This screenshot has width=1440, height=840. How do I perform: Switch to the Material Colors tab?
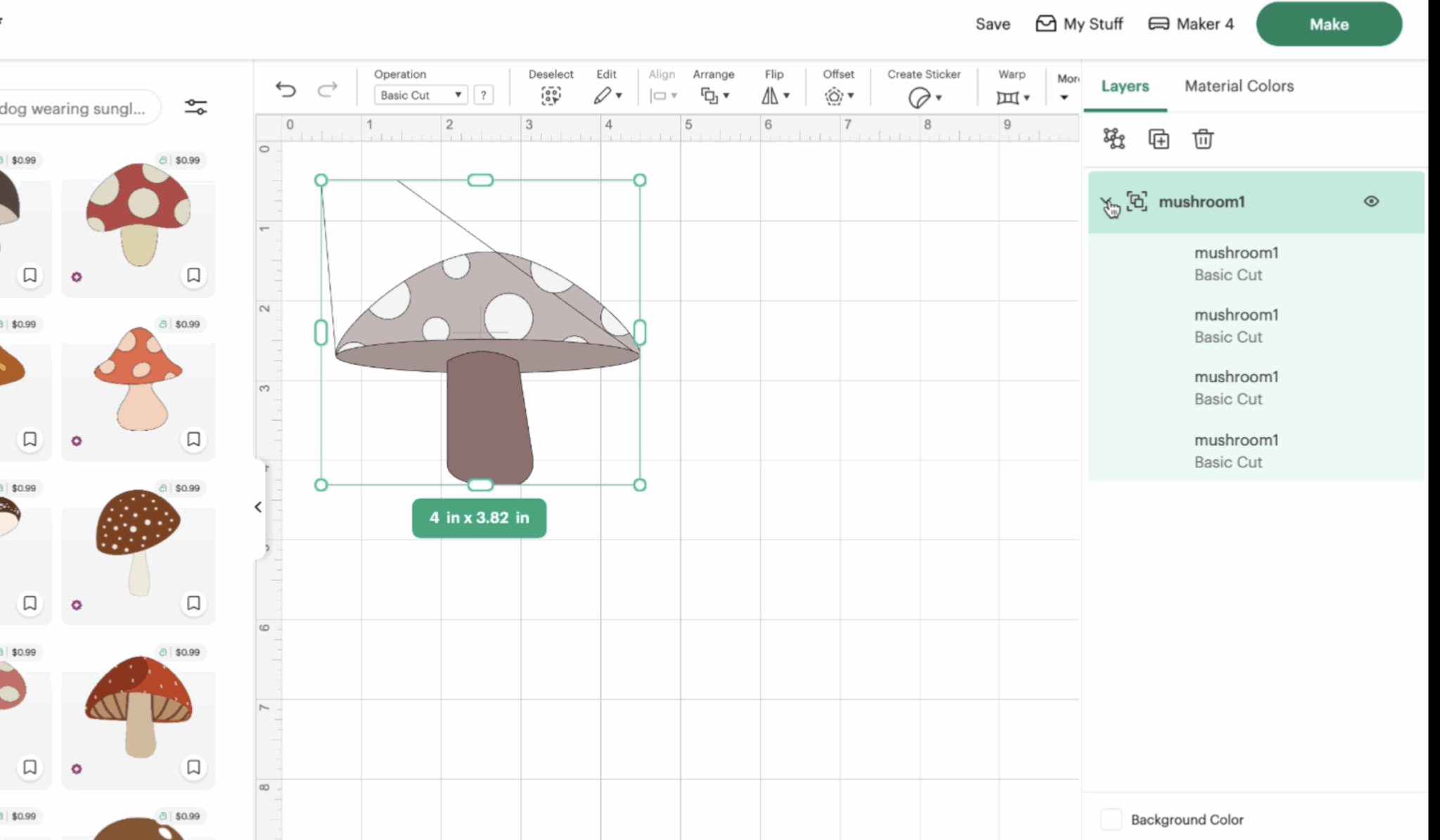[1238, 86]
